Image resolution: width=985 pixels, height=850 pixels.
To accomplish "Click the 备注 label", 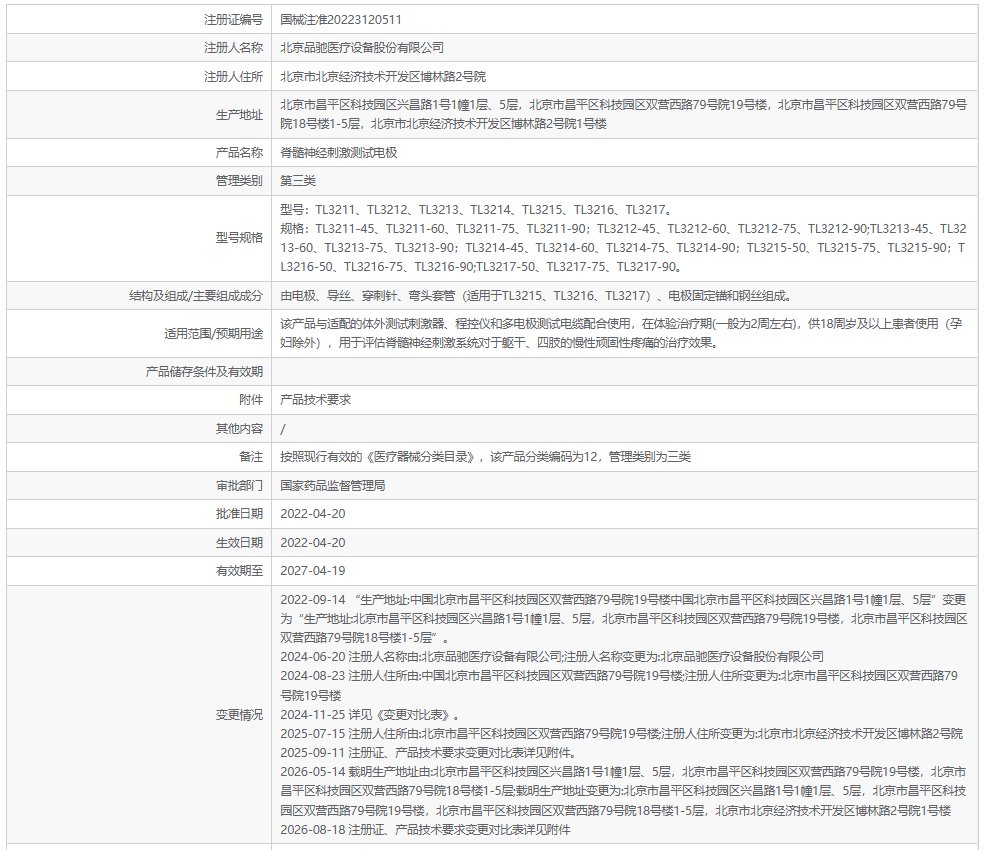I will pyautogui.click(x=251, y=457).
